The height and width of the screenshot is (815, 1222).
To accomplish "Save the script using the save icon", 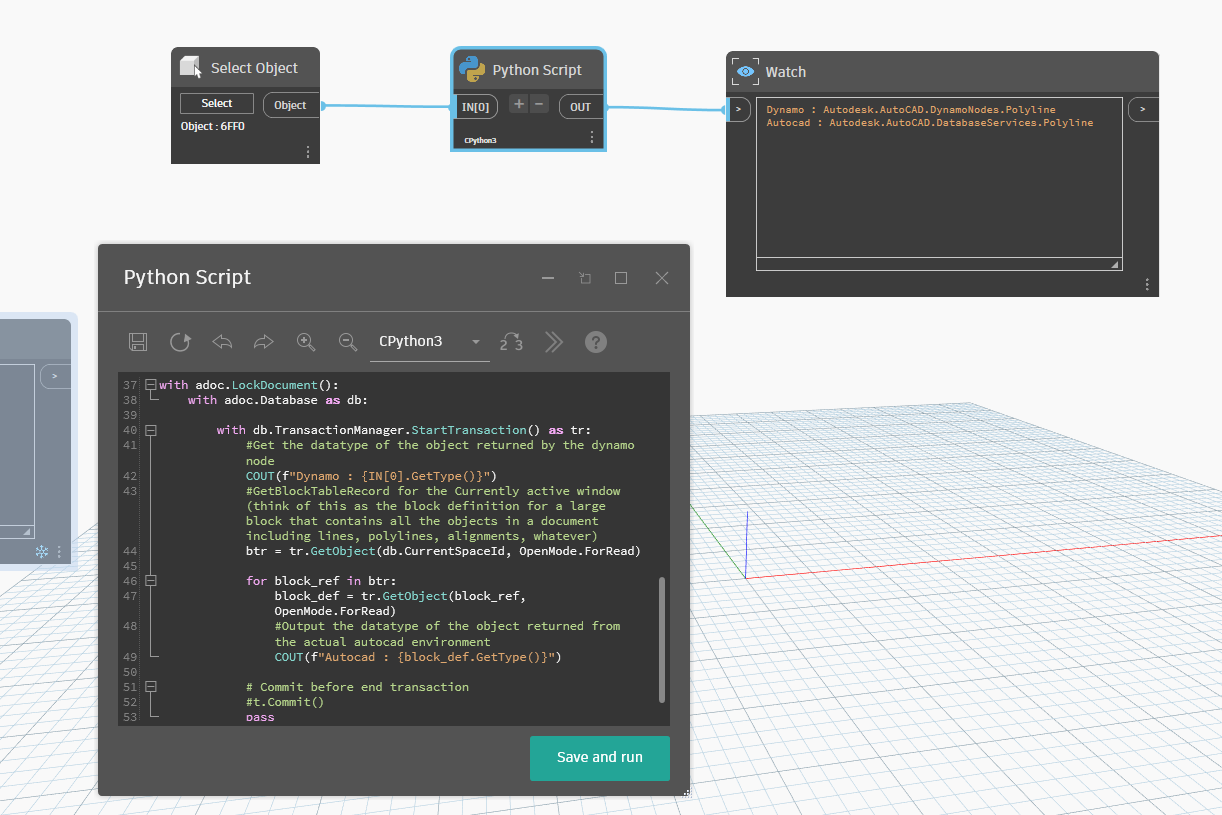I will point(137,342).
